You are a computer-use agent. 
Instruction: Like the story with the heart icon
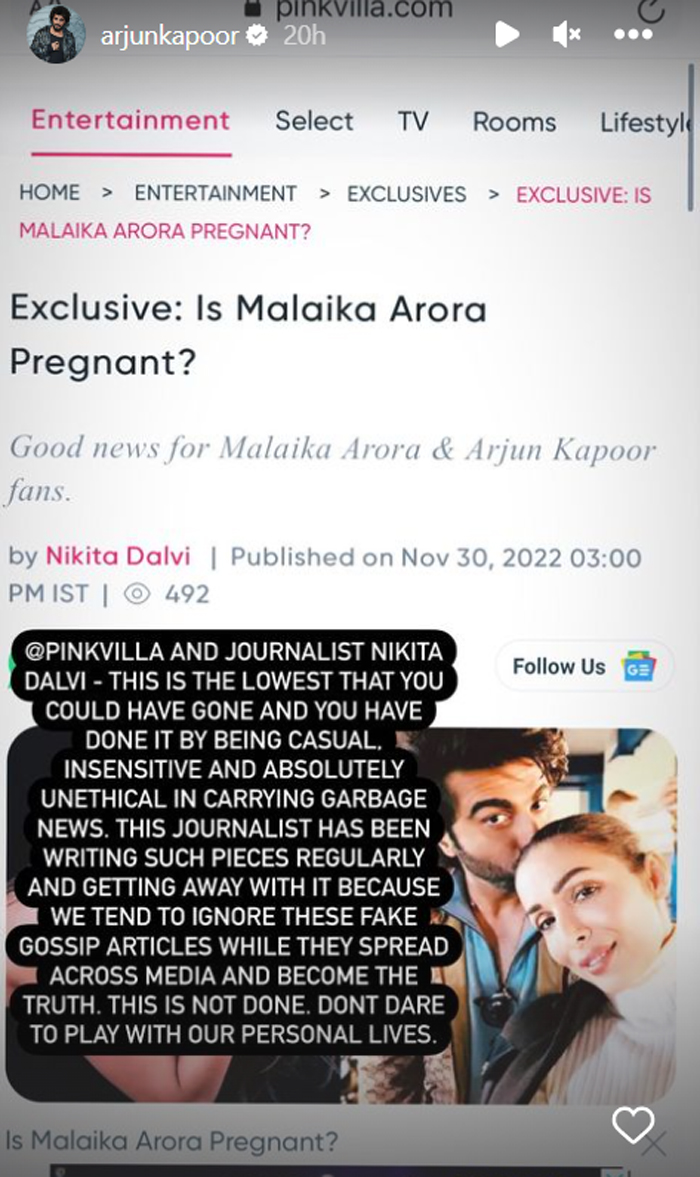[x=633, y=1124]
